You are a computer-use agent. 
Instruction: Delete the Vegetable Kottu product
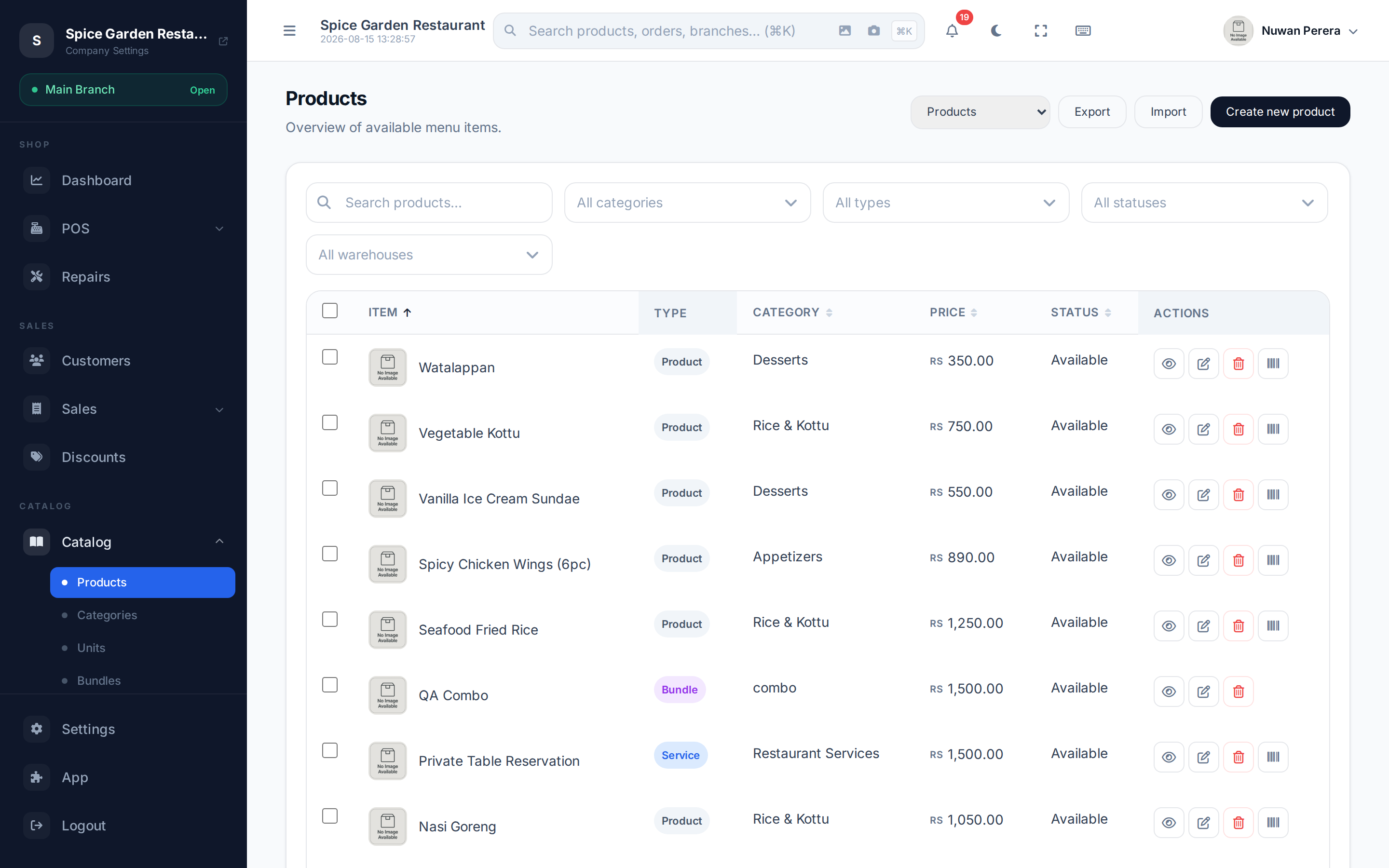[1238, 429]
